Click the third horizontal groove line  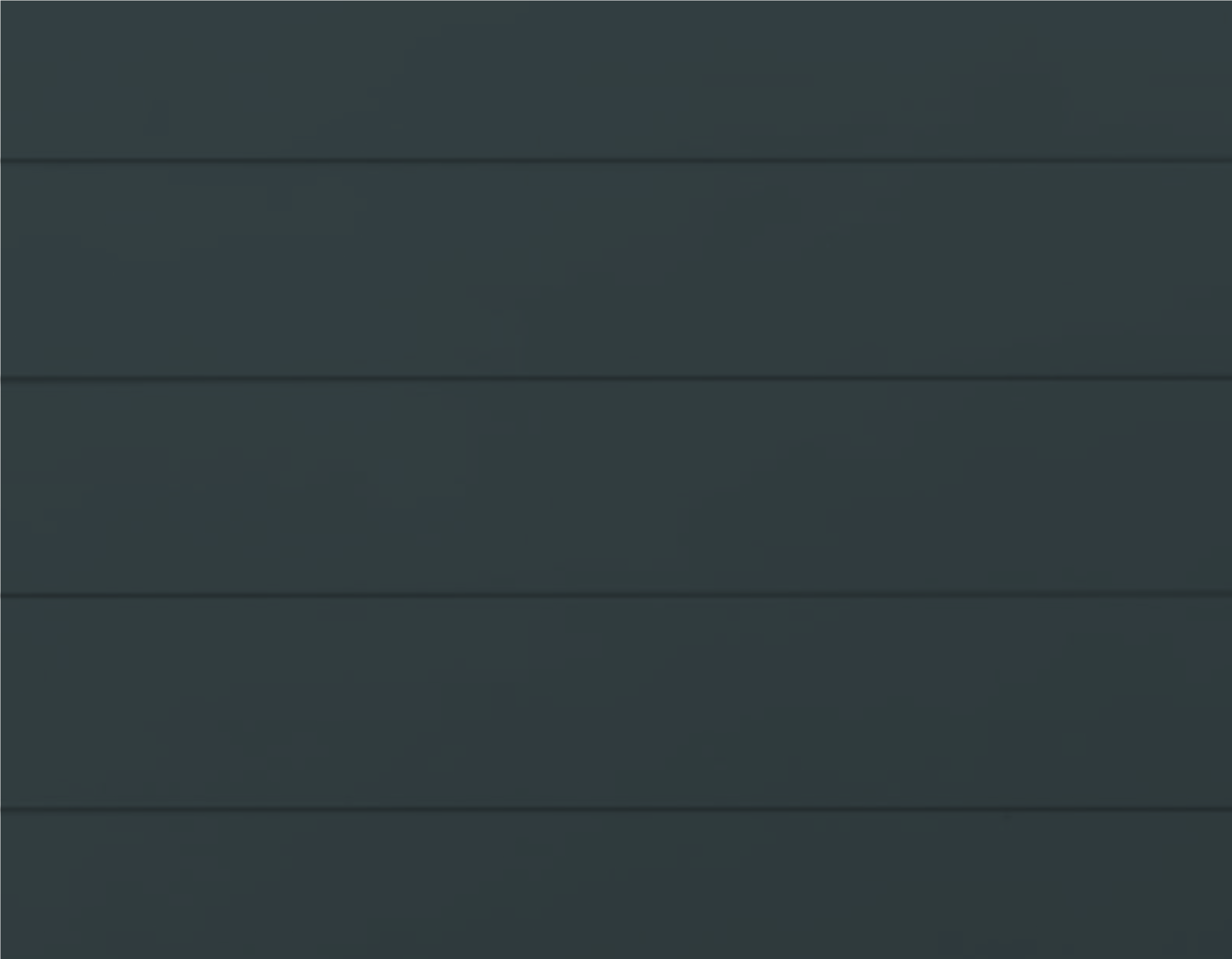(616, 595)
